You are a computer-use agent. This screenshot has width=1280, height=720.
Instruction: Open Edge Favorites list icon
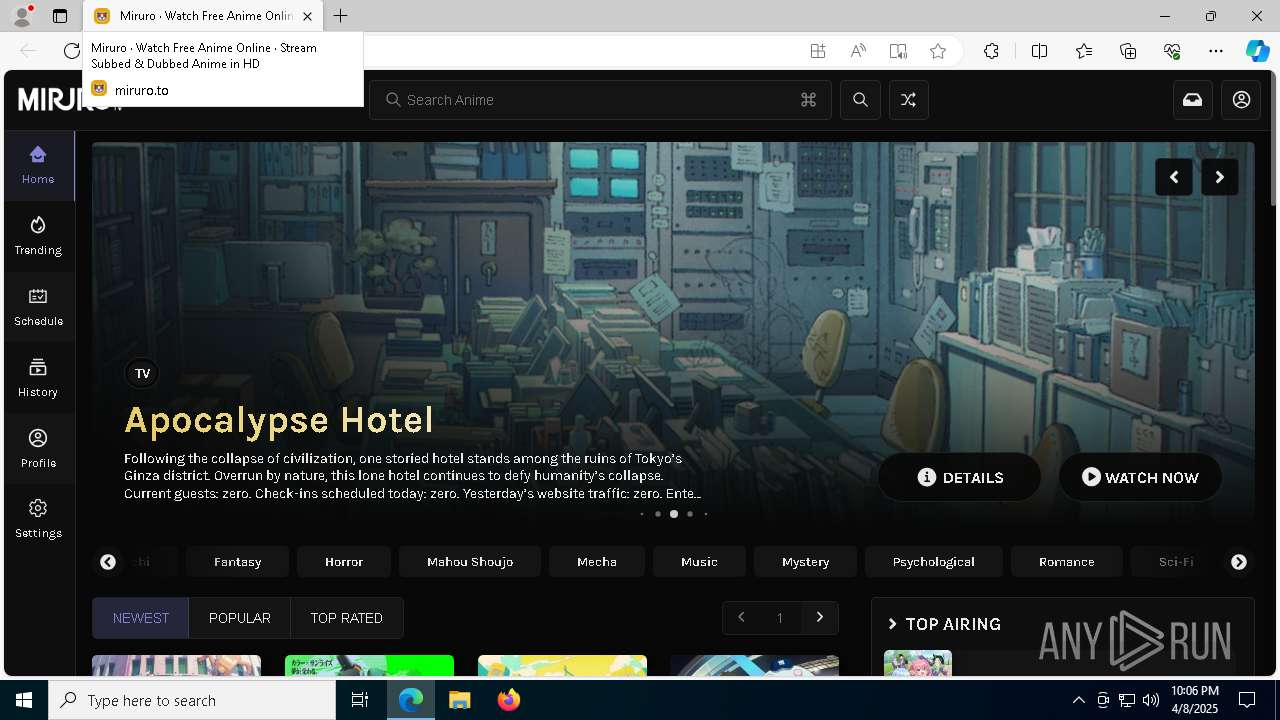click(1084, 51)
